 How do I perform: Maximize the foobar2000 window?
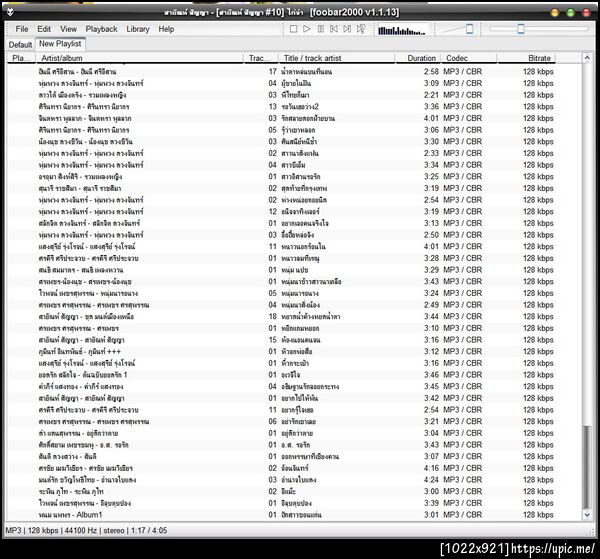tap(570, 13)
